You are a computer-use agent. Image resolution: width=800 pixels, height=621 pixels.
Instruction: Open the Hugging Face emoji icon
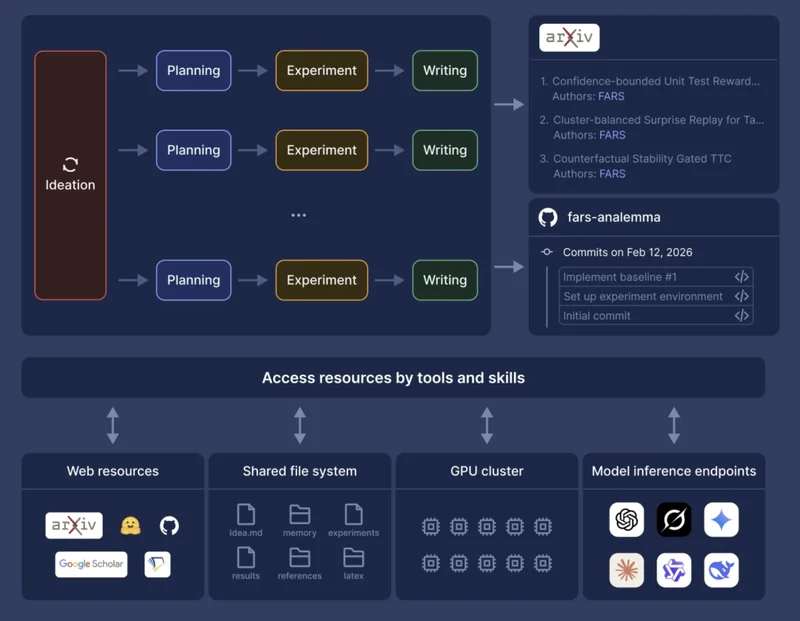pos(130,525)
